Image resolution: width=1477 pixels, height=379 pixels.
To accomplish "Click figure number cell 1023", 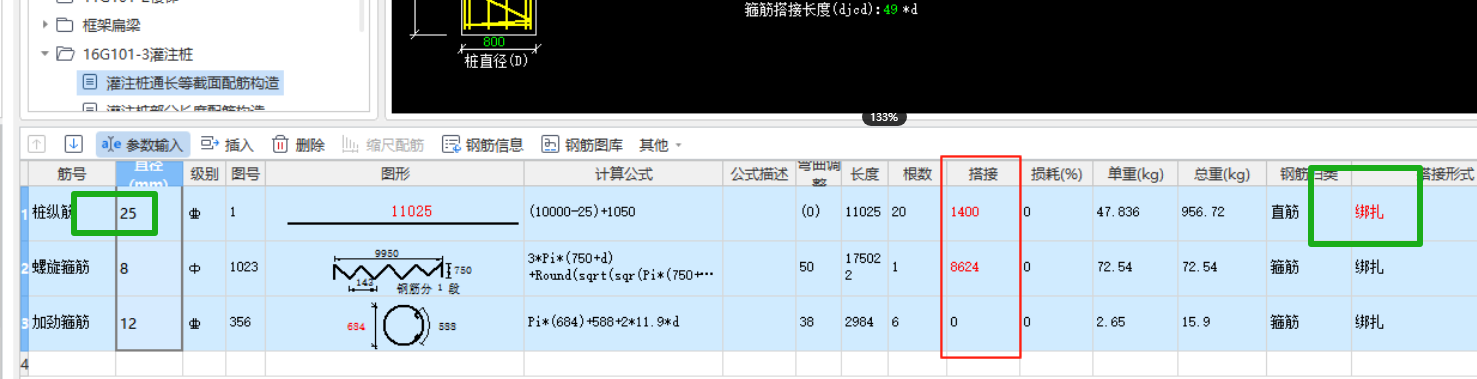I will point(246,268).
